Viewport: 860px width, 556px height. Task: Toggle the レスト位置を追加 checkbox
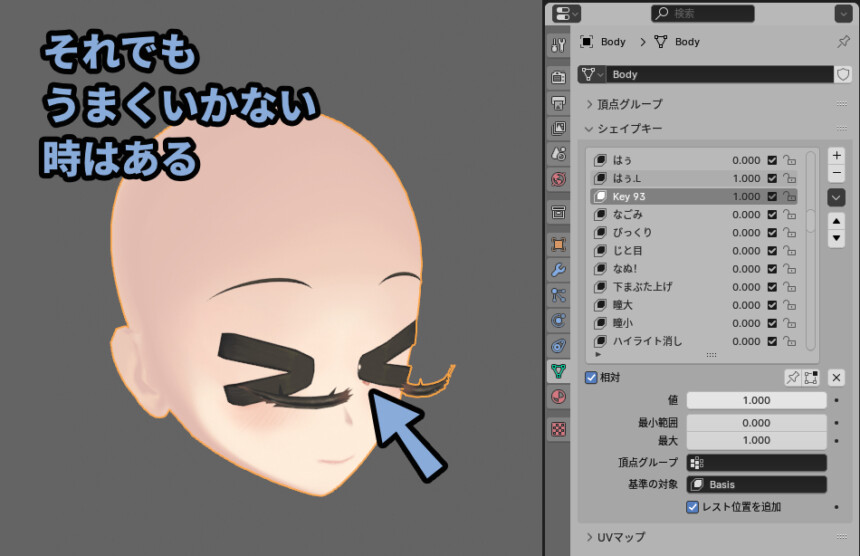692,507
